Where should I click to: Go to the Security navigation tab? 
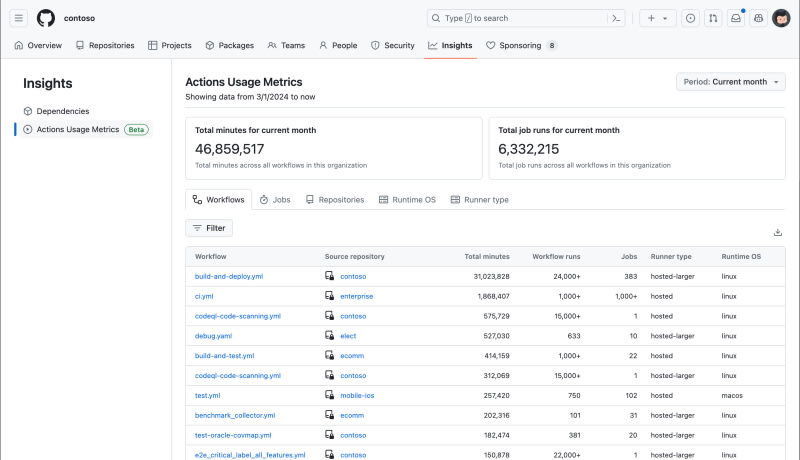click(392, 45)
